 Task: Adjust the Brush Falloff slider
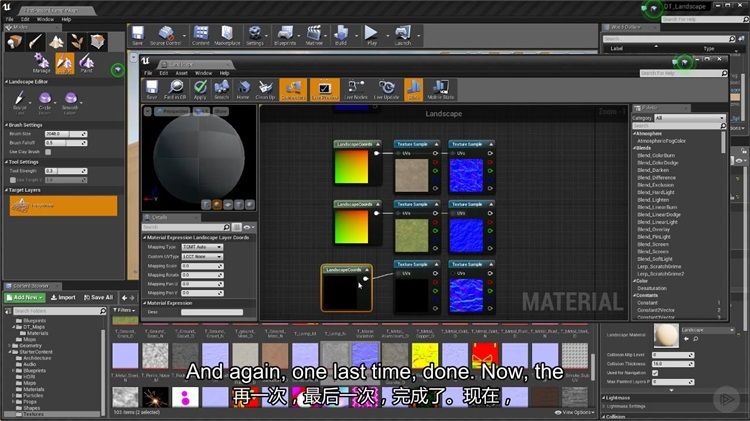tap(66, 143)
